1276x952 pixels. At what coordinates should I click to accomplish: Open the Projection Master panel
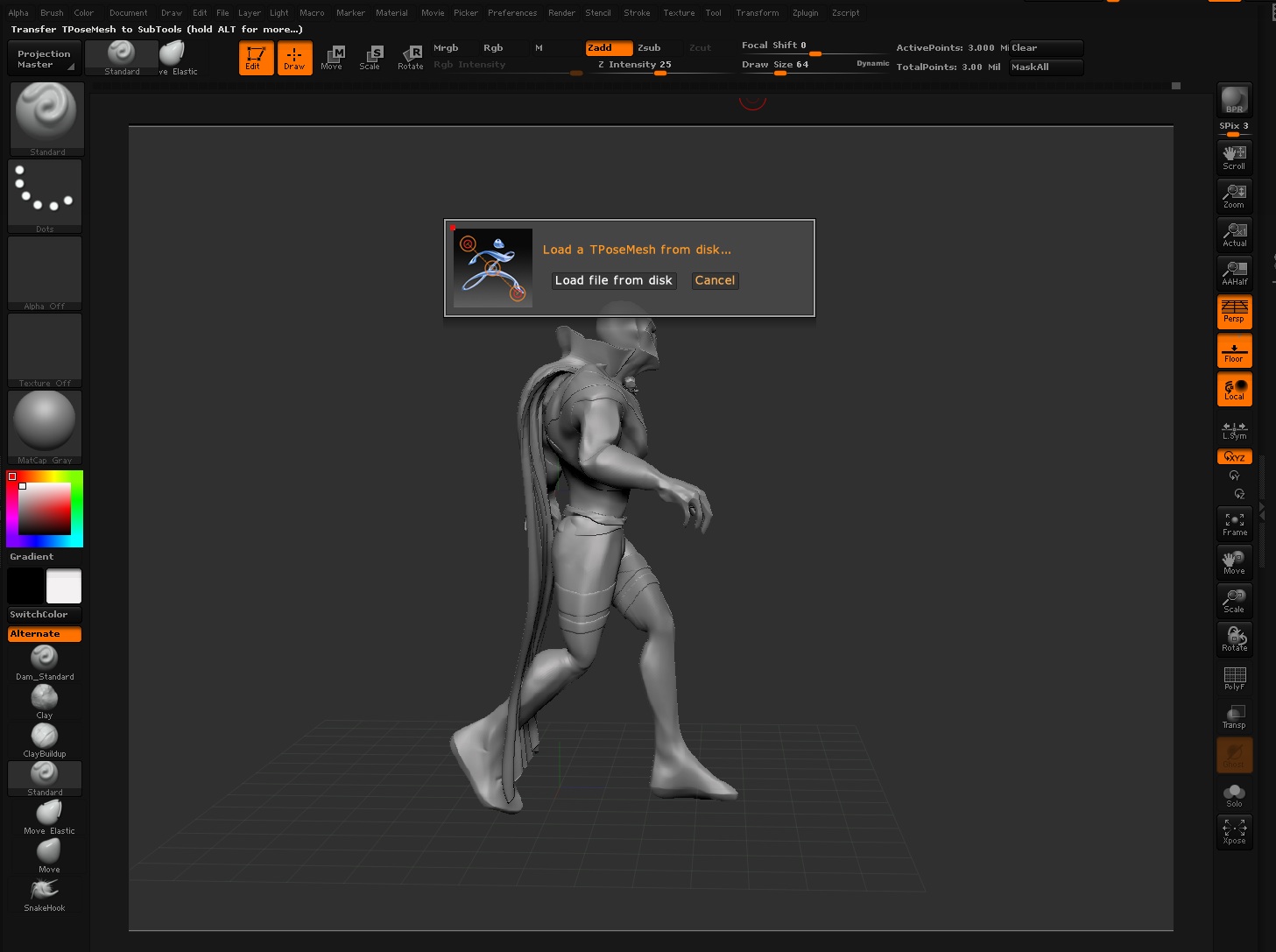[x=44, y=57]
